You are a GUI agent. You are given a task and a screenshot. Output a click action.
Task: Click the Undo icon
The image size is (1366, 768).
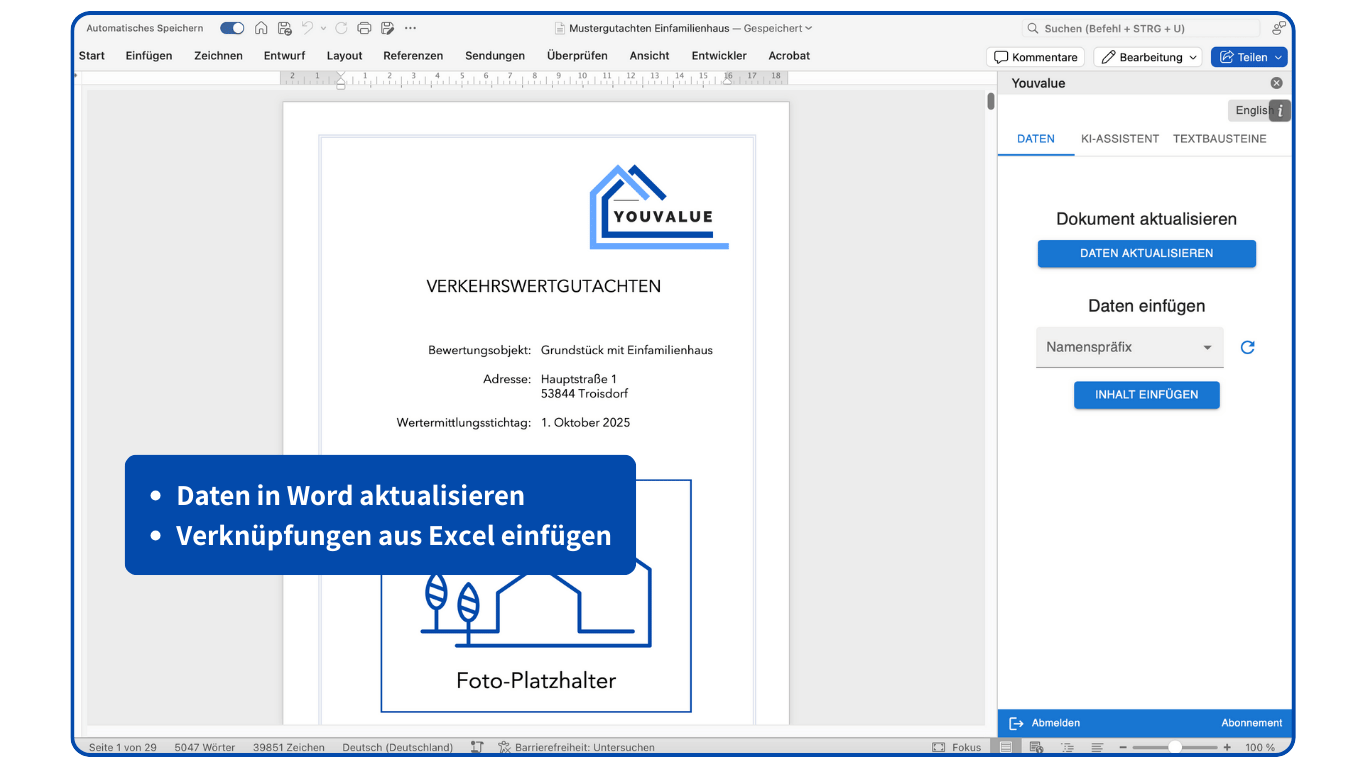coord(308,28)
